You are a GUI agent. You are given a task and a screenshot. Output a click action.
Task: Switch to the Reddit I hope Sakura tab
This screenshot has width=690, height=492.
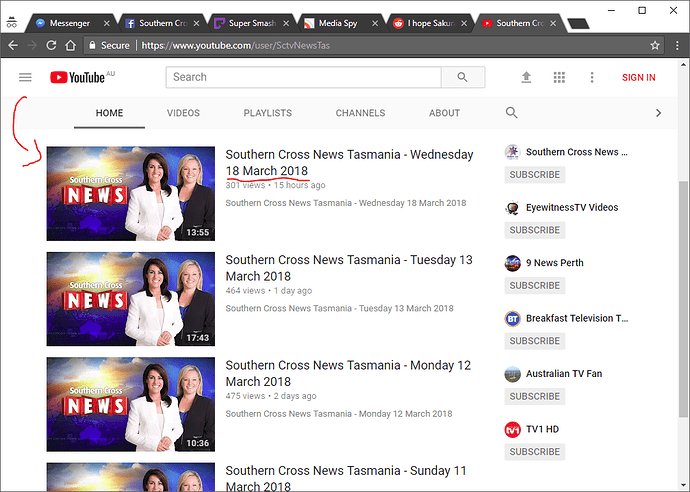(430, 23)
